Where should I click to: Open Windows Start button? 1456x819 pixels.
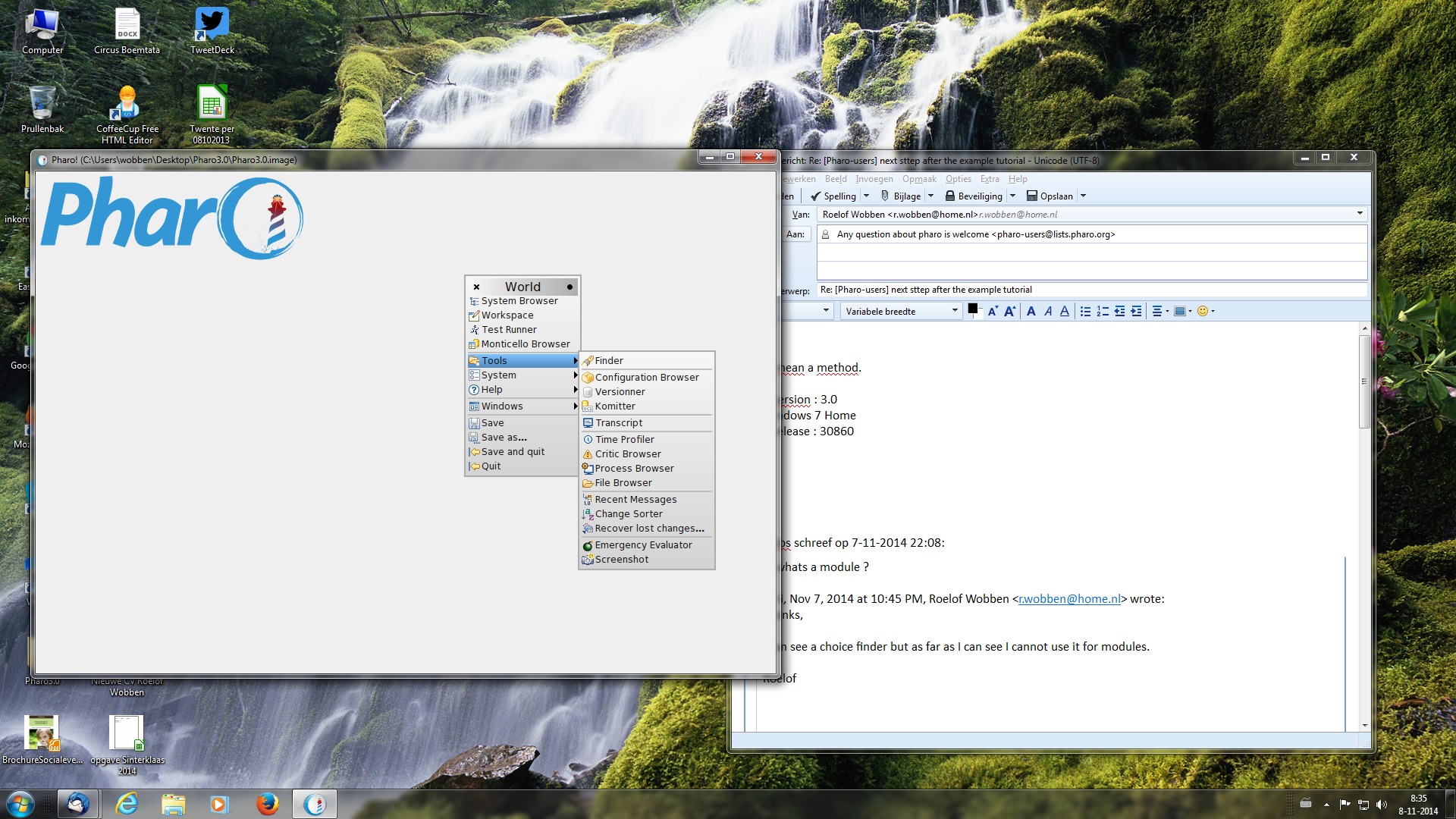pyautogui.click(x=20, y=804)
